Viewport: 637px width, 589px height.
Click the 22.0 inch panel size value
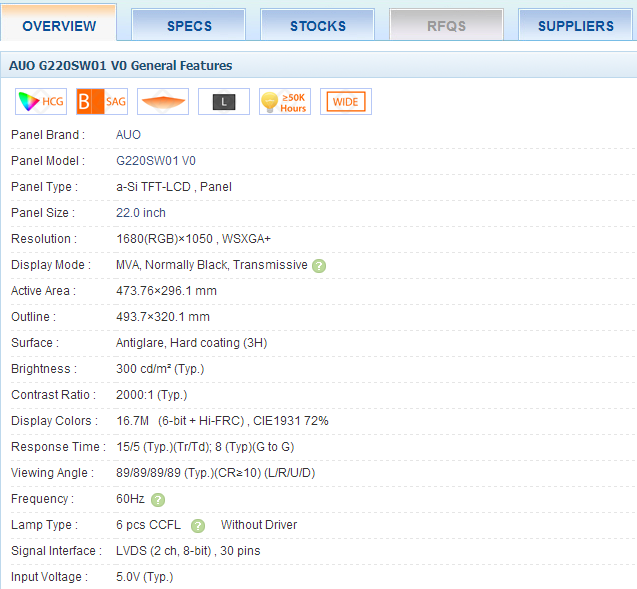pos(141,213)
